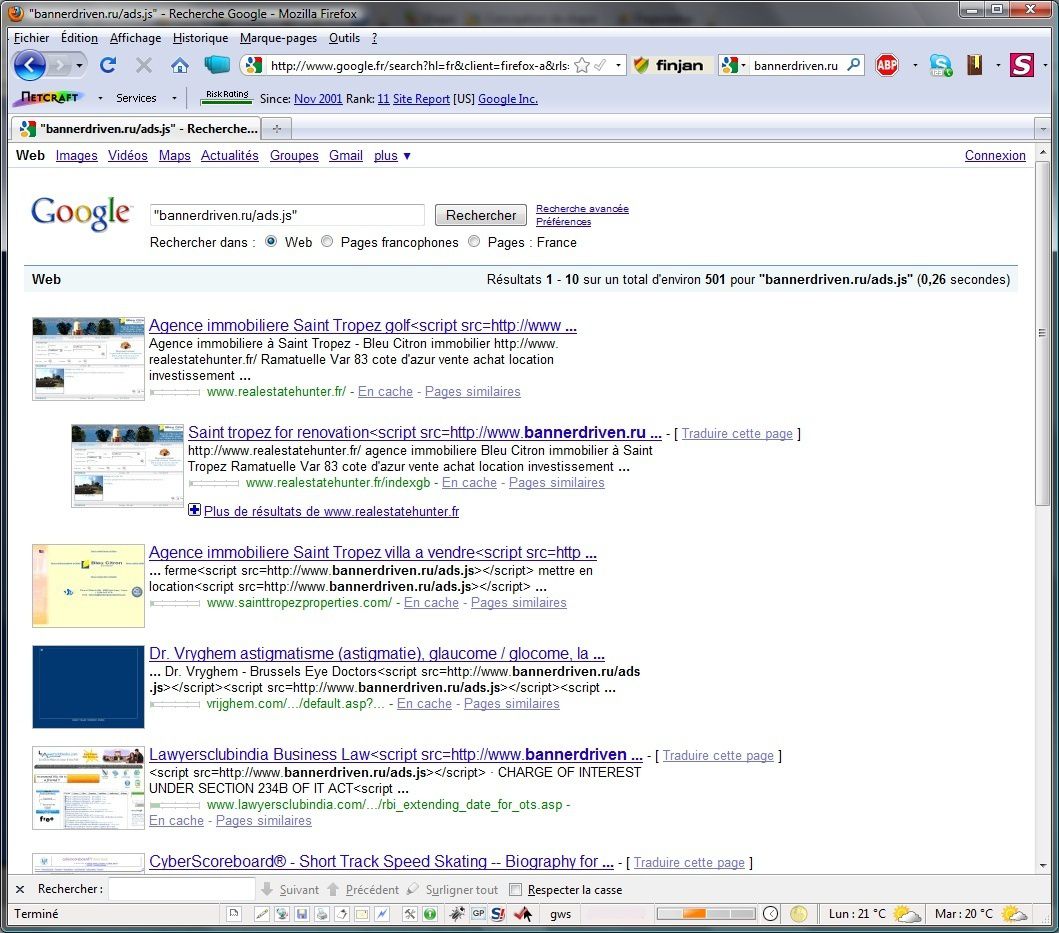
Task: Close the find bar with X
Action: pyautogui.click(x=20, y=889)
